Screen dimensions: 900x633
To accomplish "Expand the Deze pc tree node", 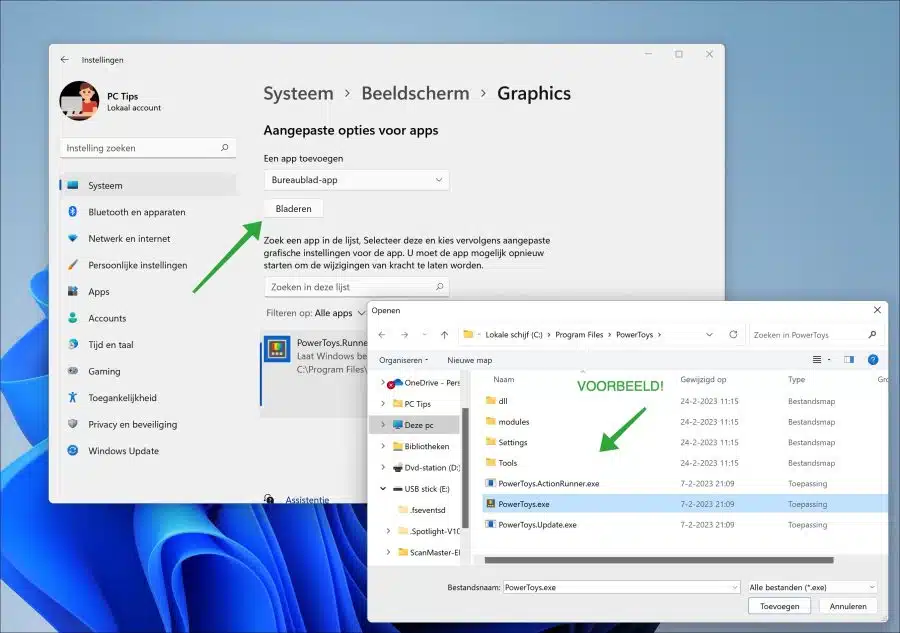I will click(383, 425).
